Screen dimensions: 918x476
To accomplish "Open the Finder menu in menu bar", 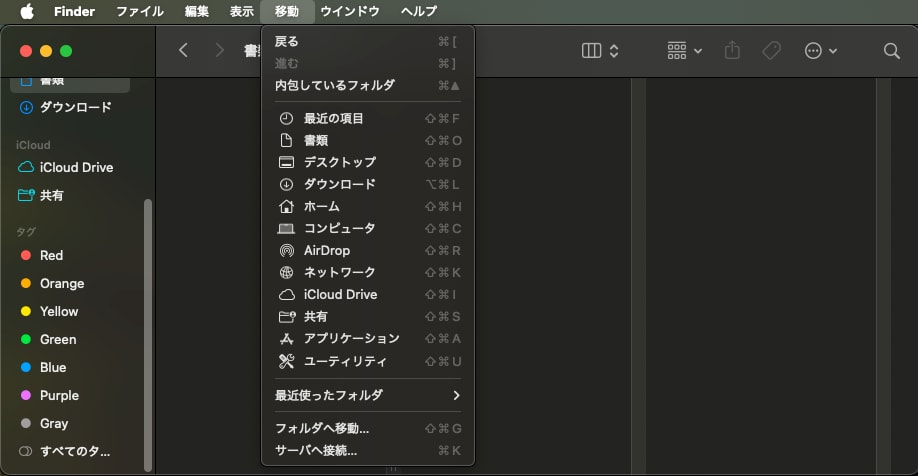I will coord(74,11).
